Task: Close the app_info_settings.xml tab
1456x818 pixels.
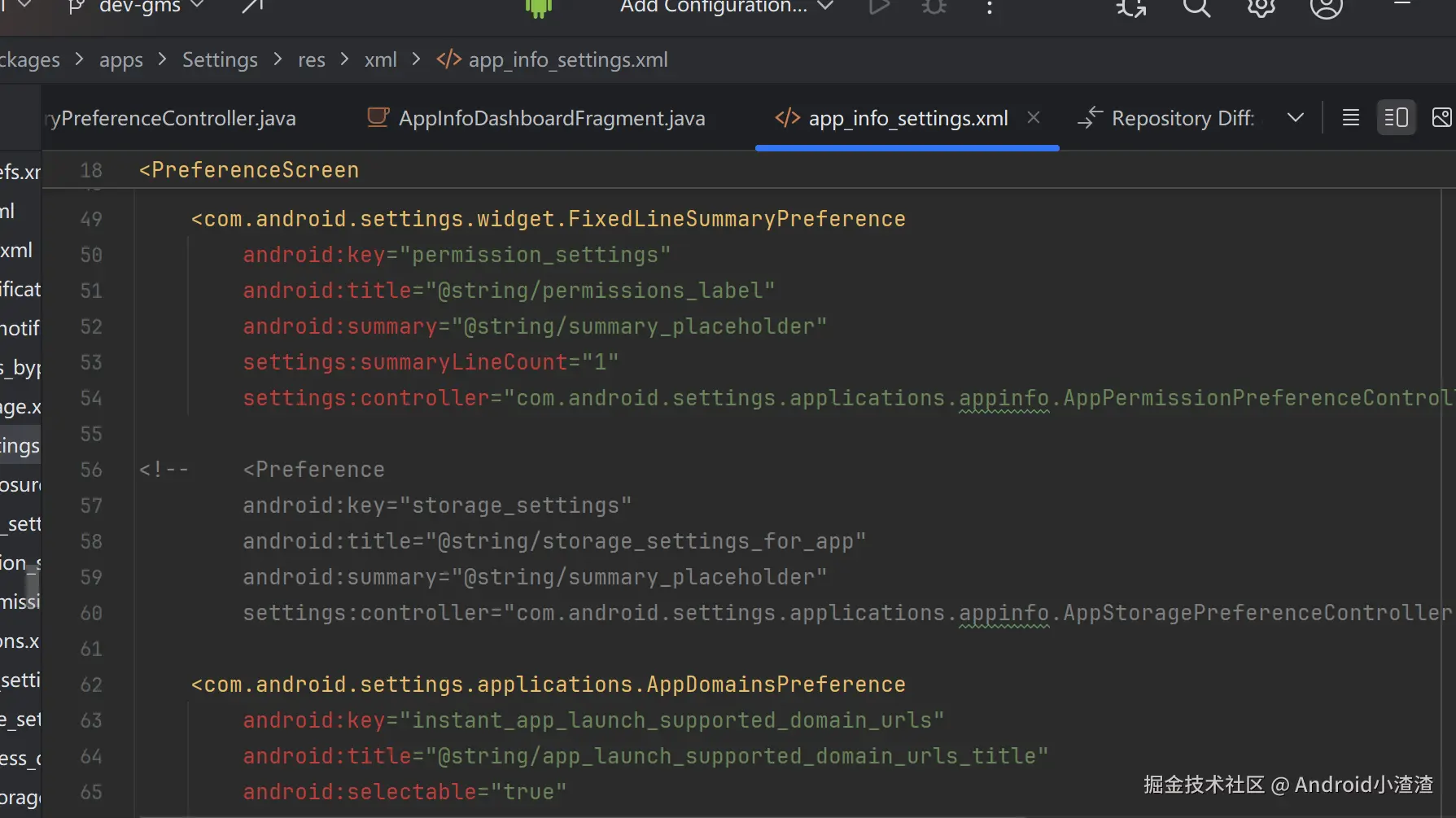Action: tap(1034, 118)
